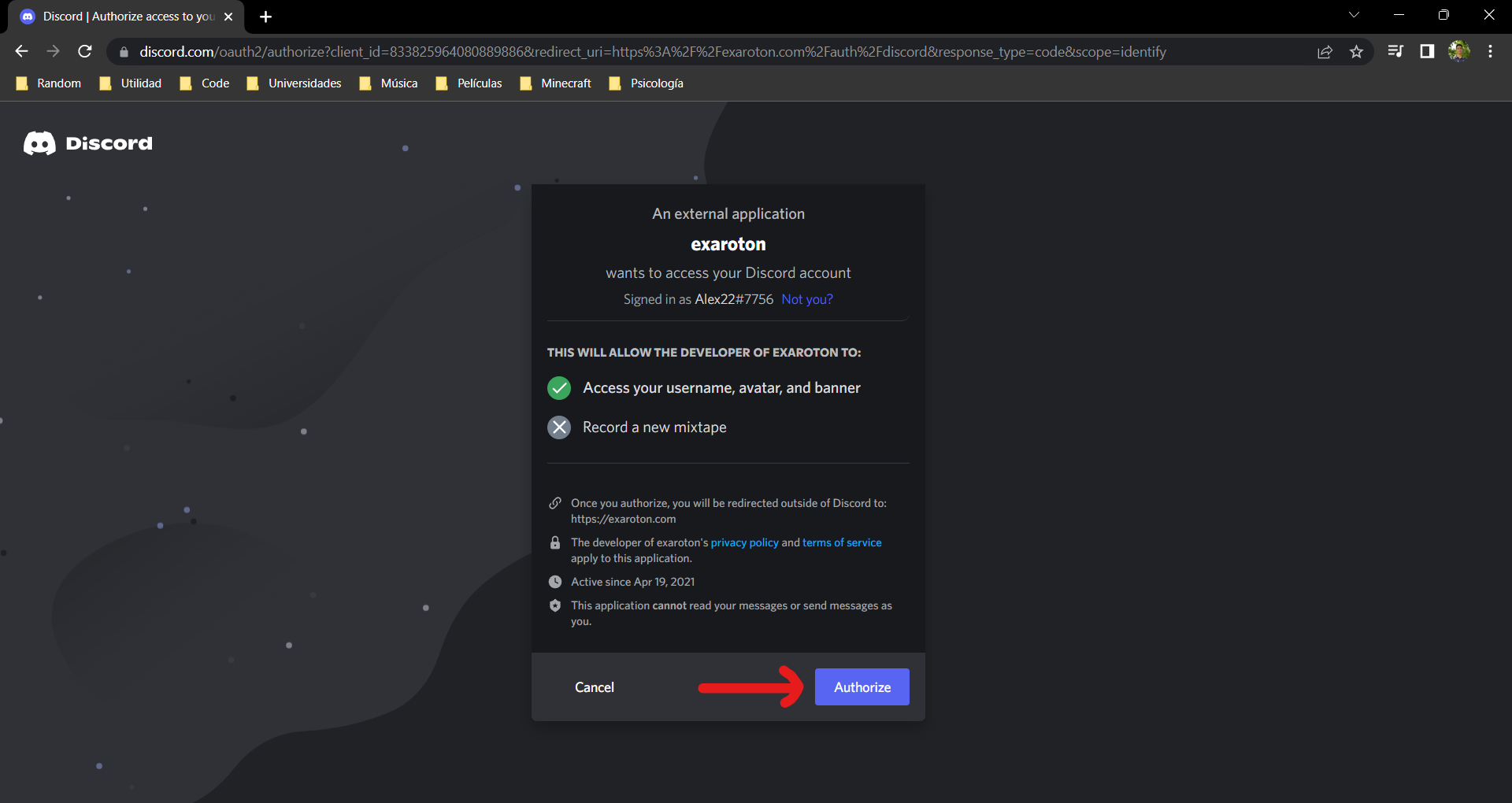Click the "exaroton" application name

point(728,245)
